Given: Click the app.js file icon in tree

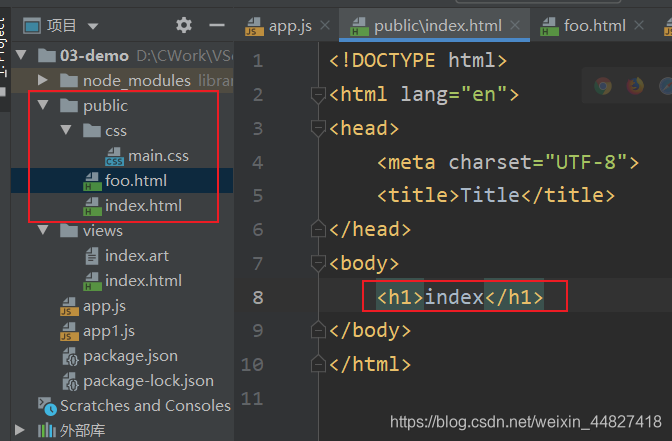Looking at the screenshot, I should [x=69, y=306].
